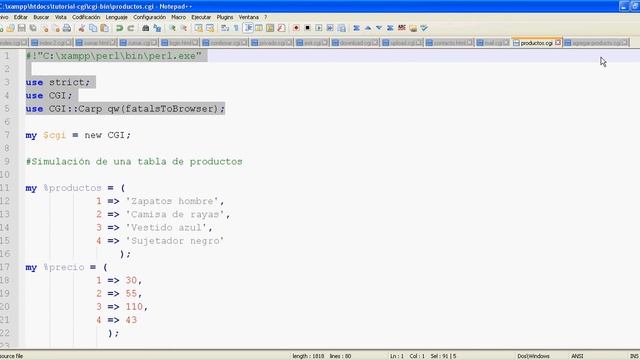The image size is (640, 360).
Task: Toggle word wrap in the toolbar
Action: (x=225, y=28)
